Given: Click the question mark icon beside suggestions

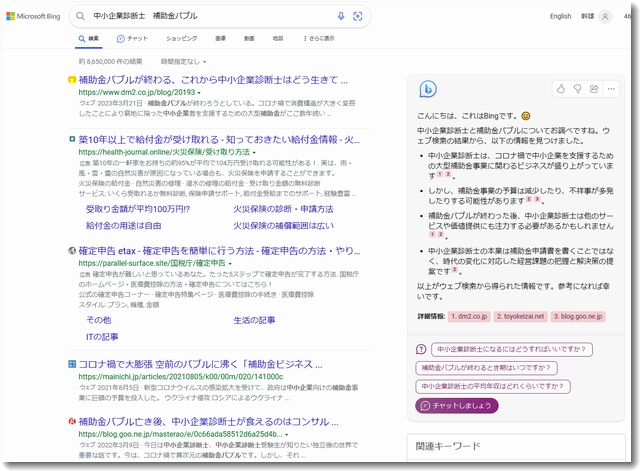Looking at the screenshot, I should click(421, 349).
